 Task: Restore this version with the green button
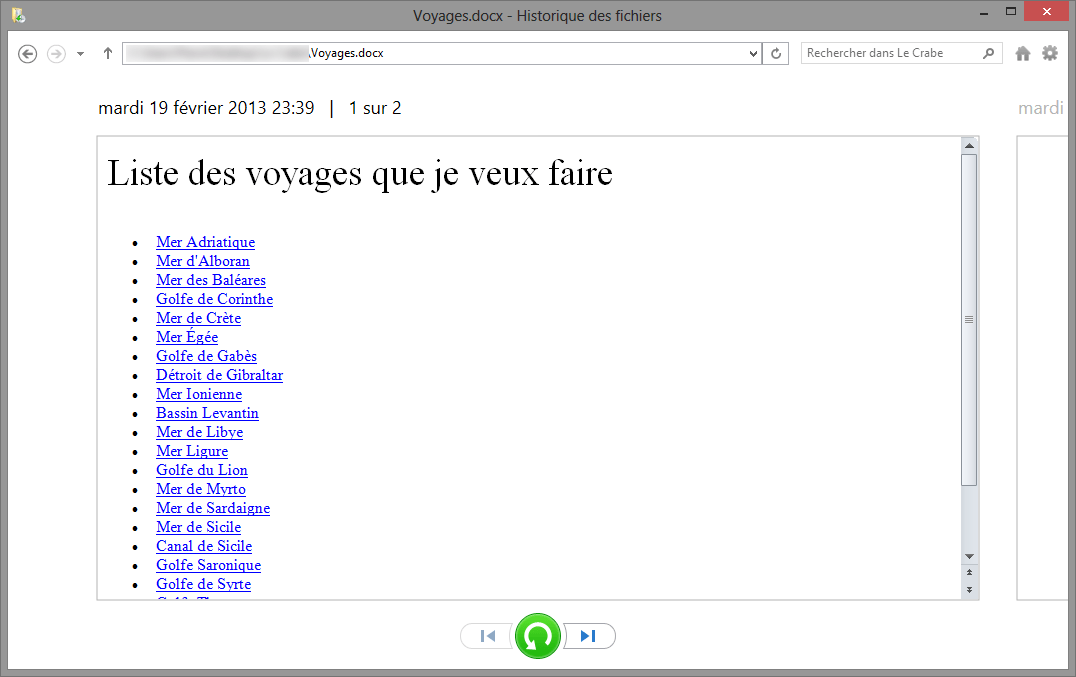pyautogui.click(x=537, y=636)
